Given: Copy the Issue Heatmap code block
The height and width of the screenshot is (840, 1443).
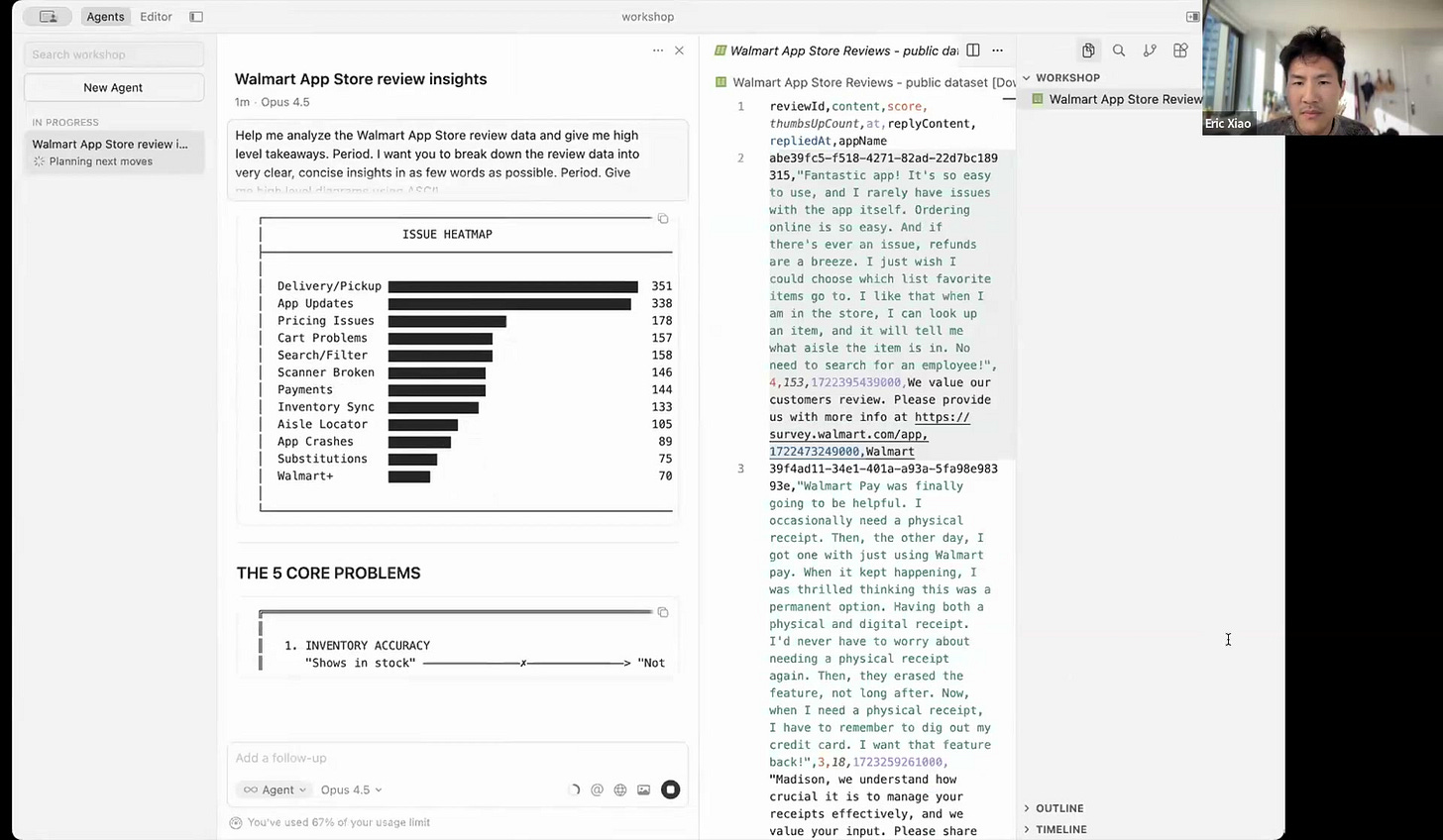Looking at the screenshot, I should tap(663, 219).
